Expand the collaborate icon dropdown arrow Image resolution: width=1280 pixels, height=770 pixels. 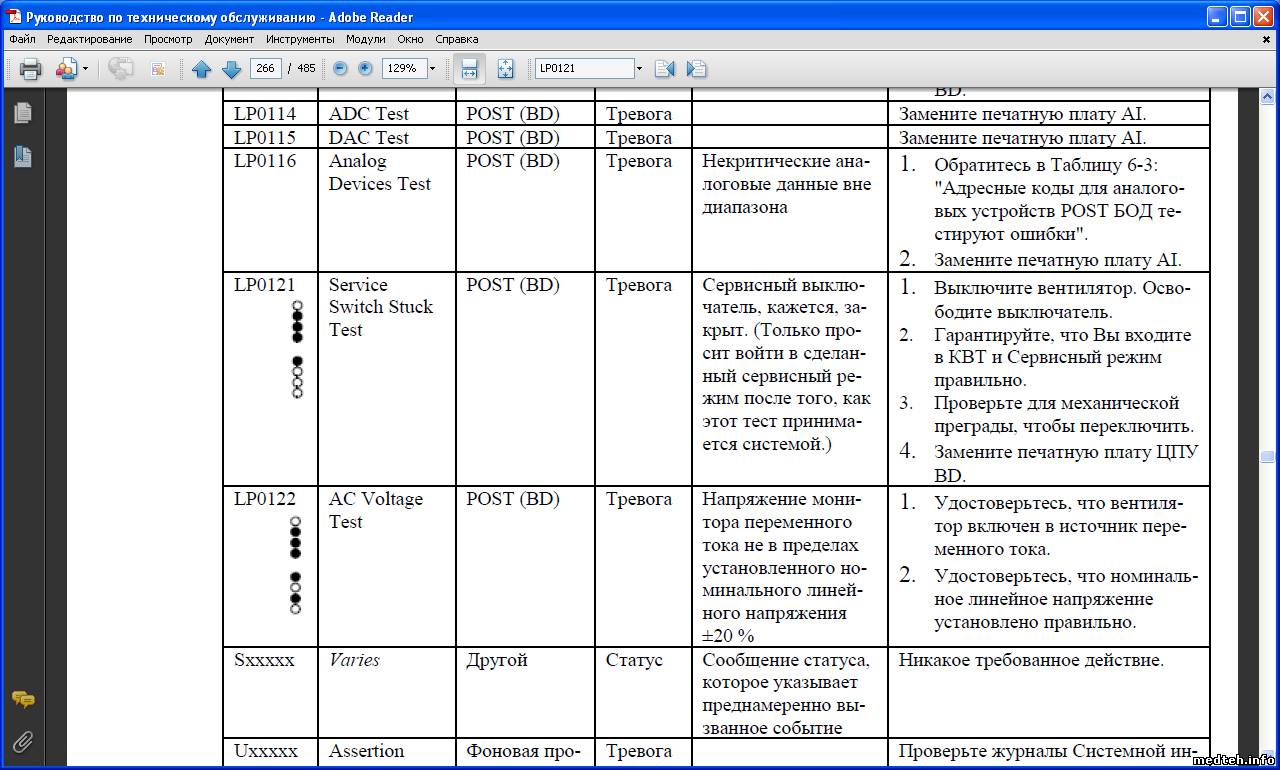85,69
